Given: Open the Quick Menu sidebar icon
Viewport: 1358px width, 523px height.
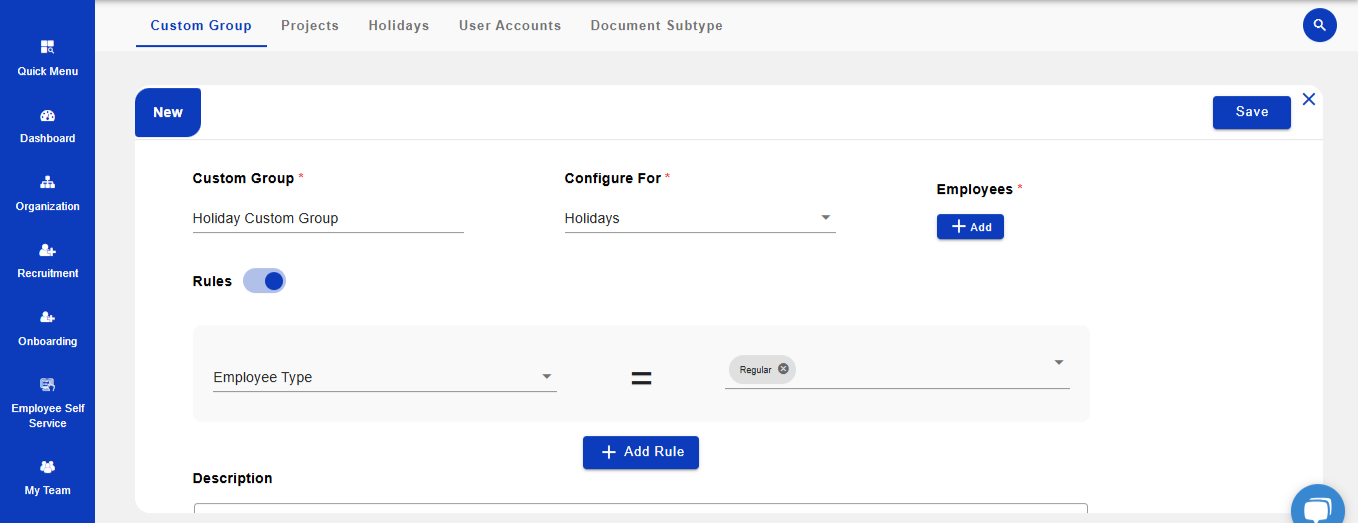Looking at the screenshot, I should [47, 47].
